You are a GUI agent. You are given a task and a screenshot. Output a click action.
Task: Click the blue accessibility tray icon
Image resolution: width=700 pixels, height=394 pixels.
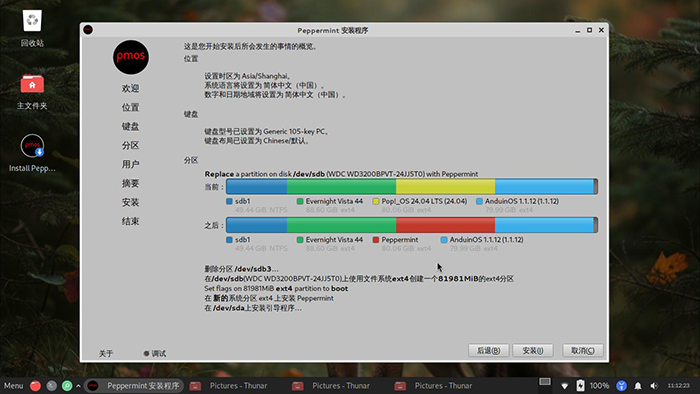(x=621, y=386)
